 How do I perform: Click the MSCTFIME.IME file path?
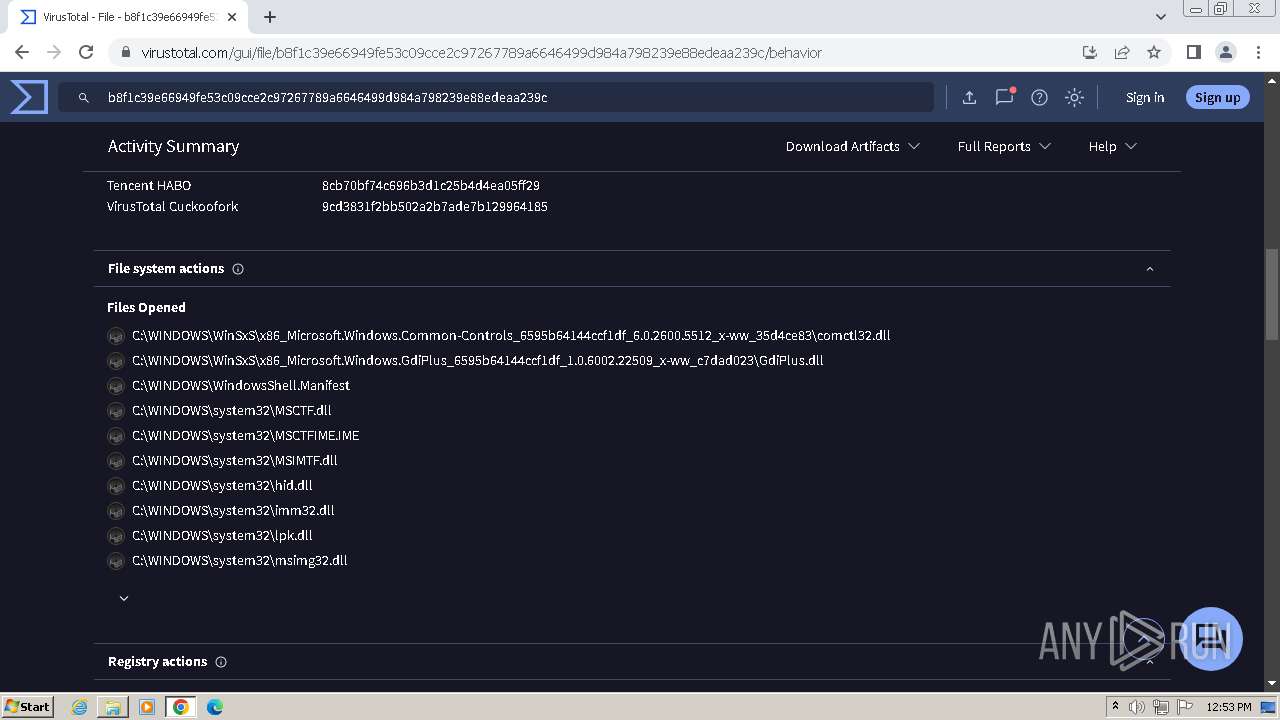[246, 436]
